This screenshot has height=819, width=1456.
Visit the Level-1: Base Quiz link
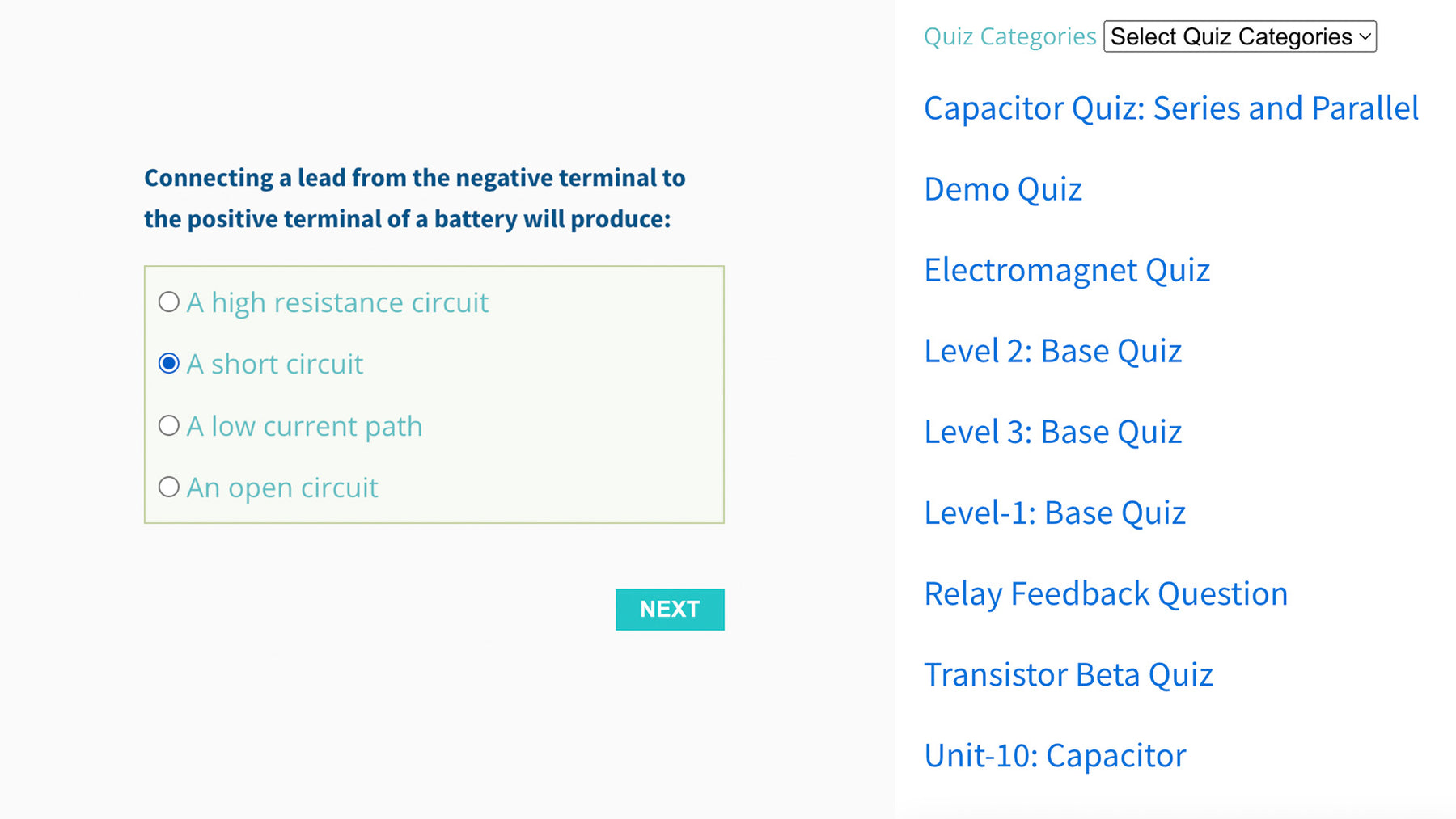1054,513
